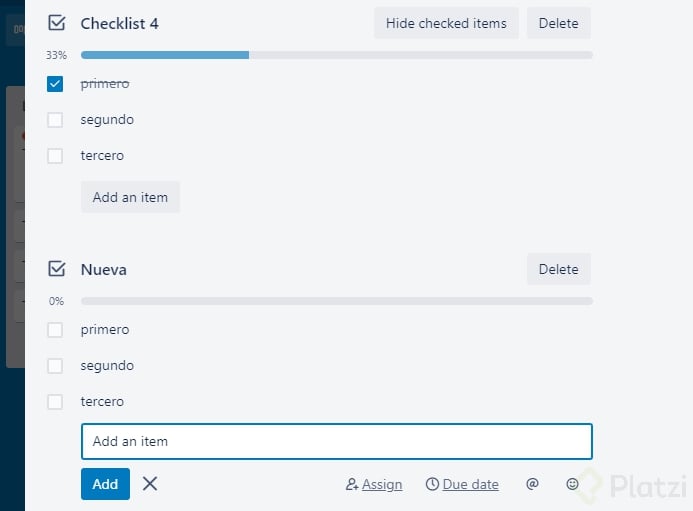Check primero in Nueva checklist
The height and width of the screenshot is (511, 693).
pos(55,330)
